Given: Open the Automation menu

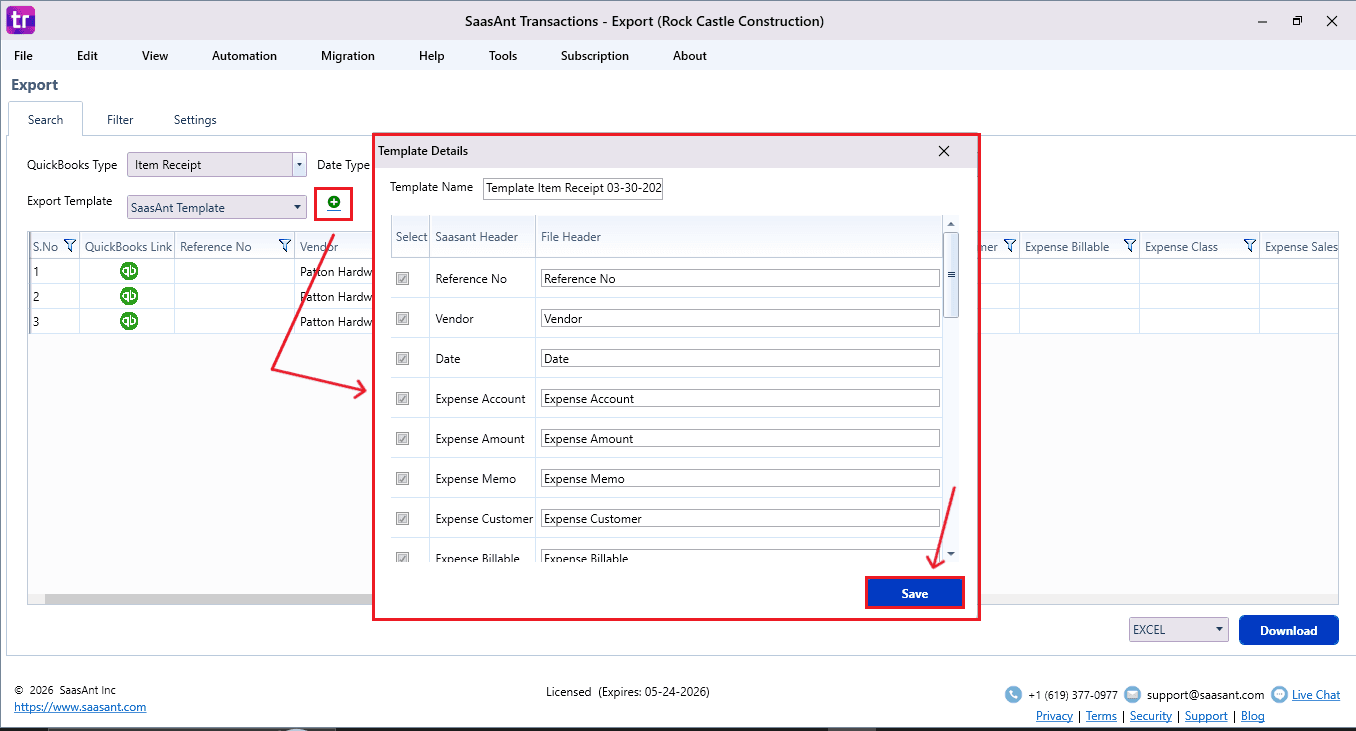Looking at the screenshot, I should 244,56.
